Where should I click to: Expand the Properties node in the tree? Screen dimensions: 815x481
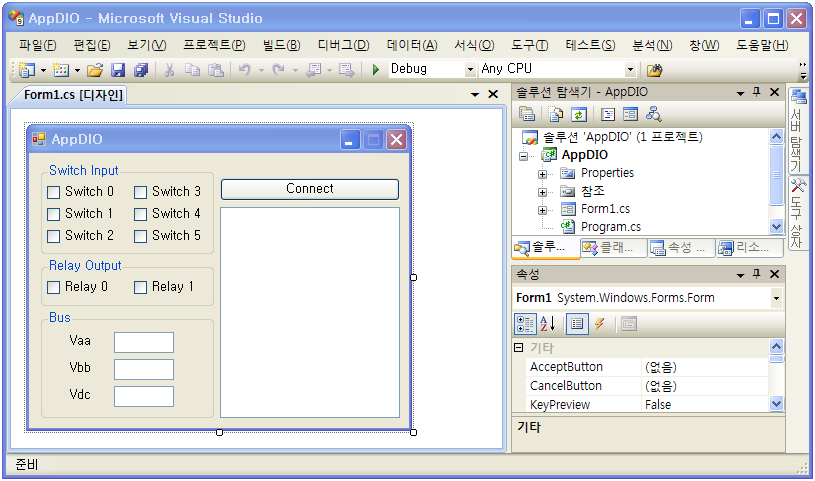[542, 174]
